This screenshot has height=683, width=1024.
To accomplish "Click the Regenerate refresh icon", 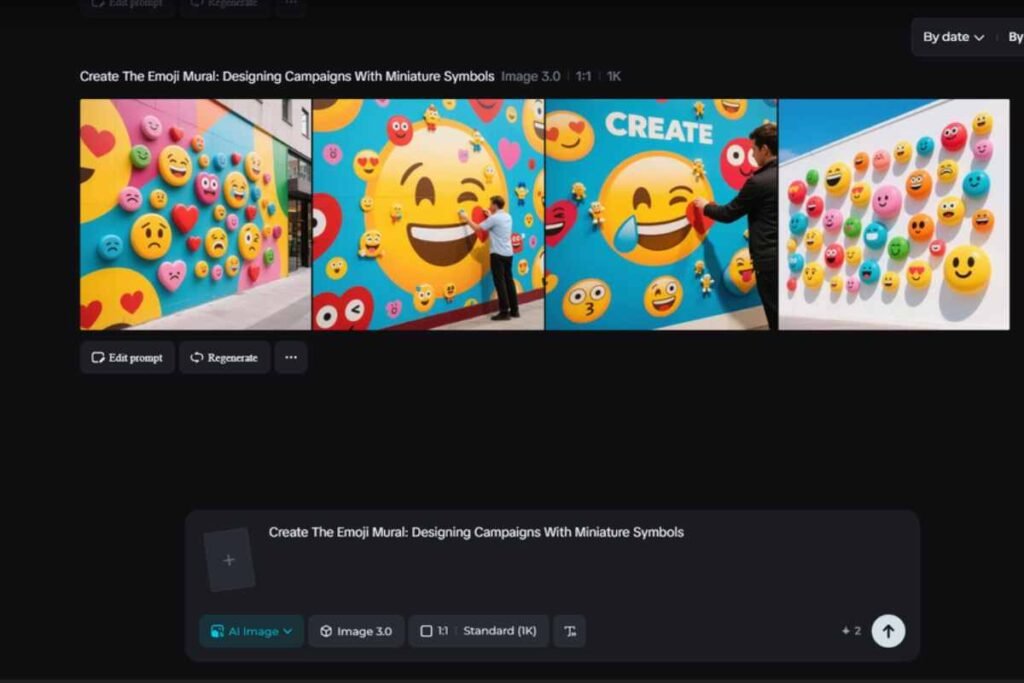I will (x=197, y=357).
